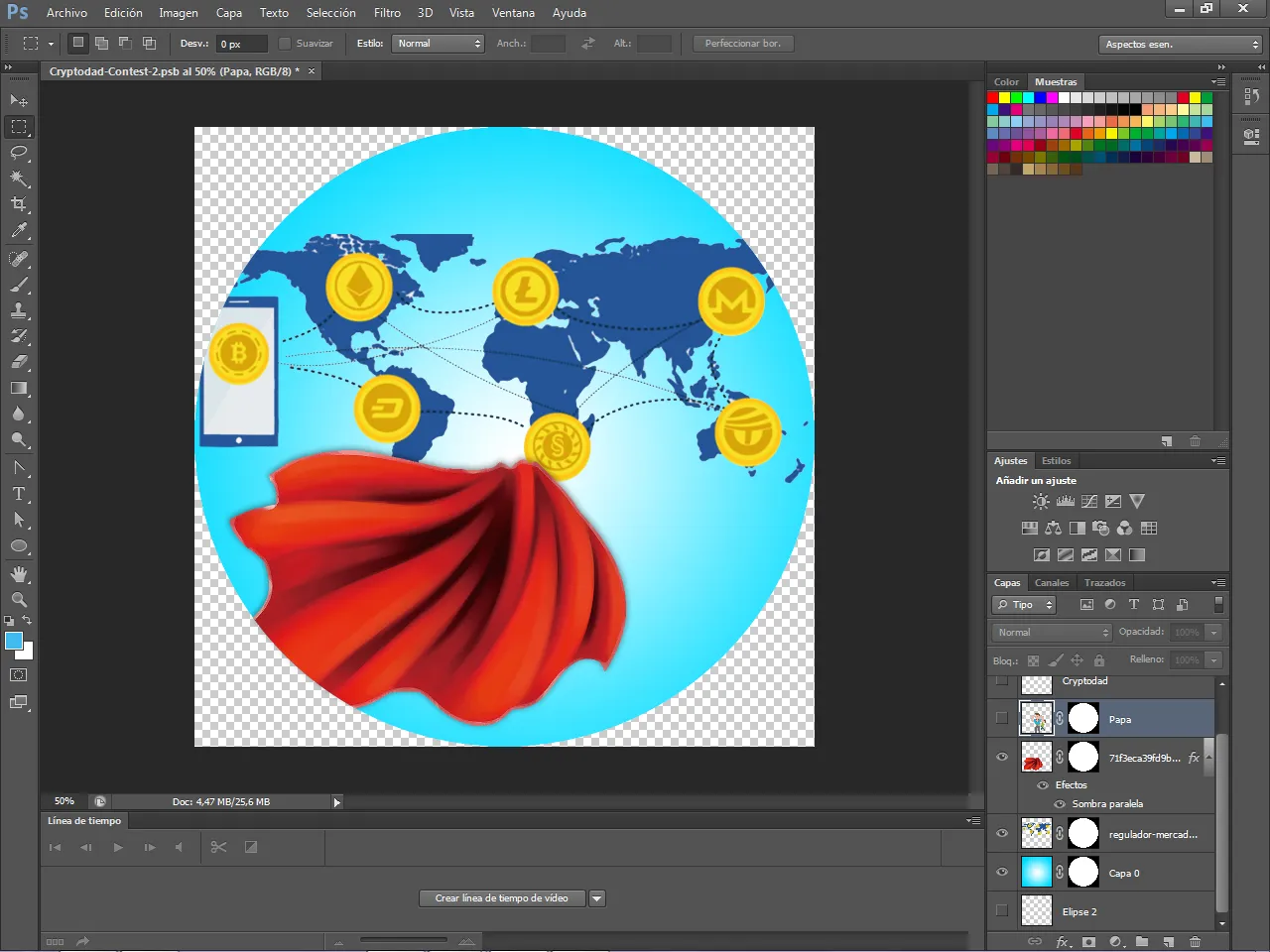Select the Hand tool

click(19, 574)
